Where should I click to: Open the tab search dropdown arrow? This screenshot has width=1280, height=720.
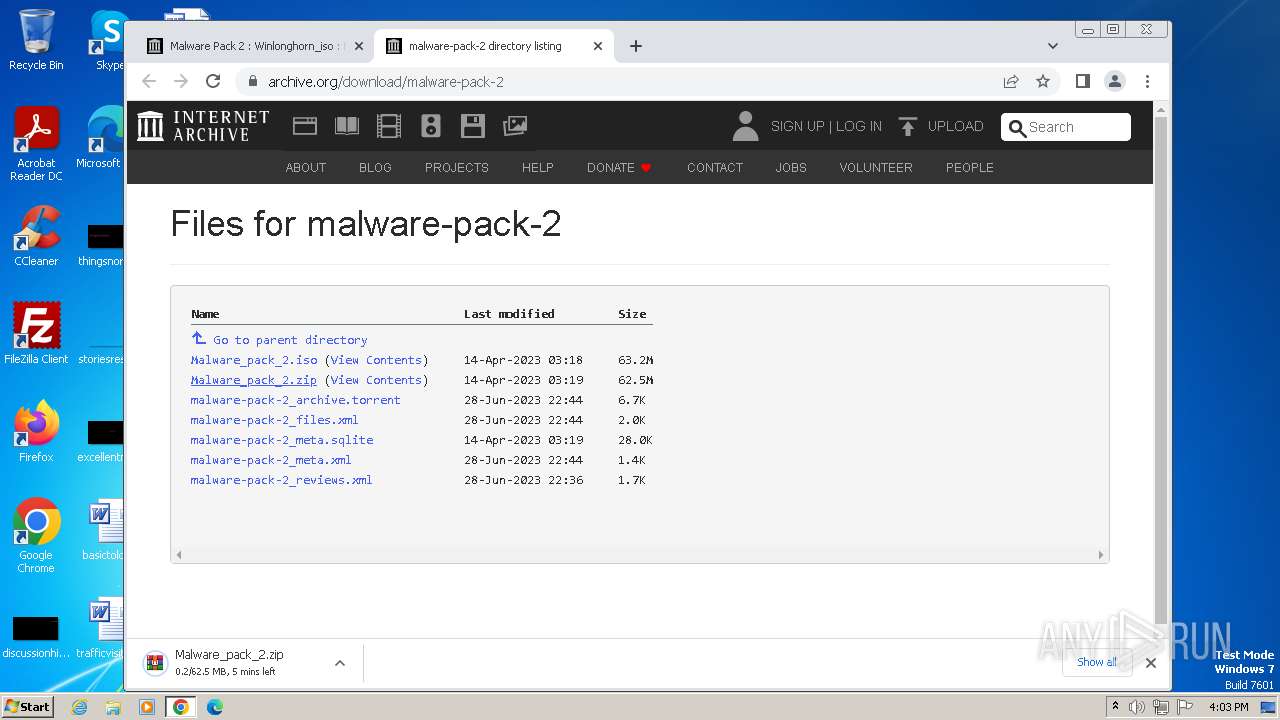(1053, 46)
